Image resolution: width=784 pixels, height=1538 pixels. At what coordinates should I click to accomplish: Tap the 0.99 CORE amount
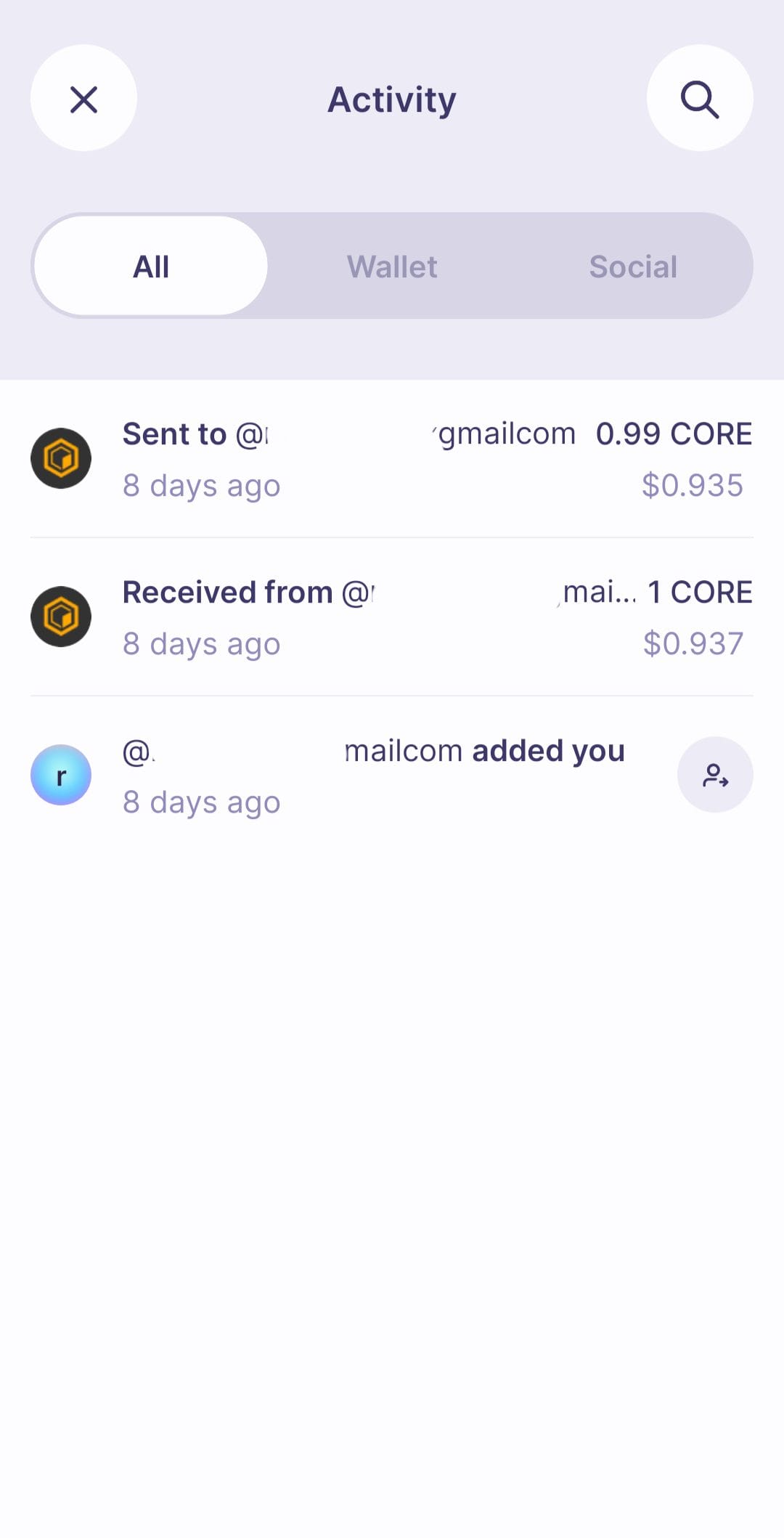click(674, 434)
